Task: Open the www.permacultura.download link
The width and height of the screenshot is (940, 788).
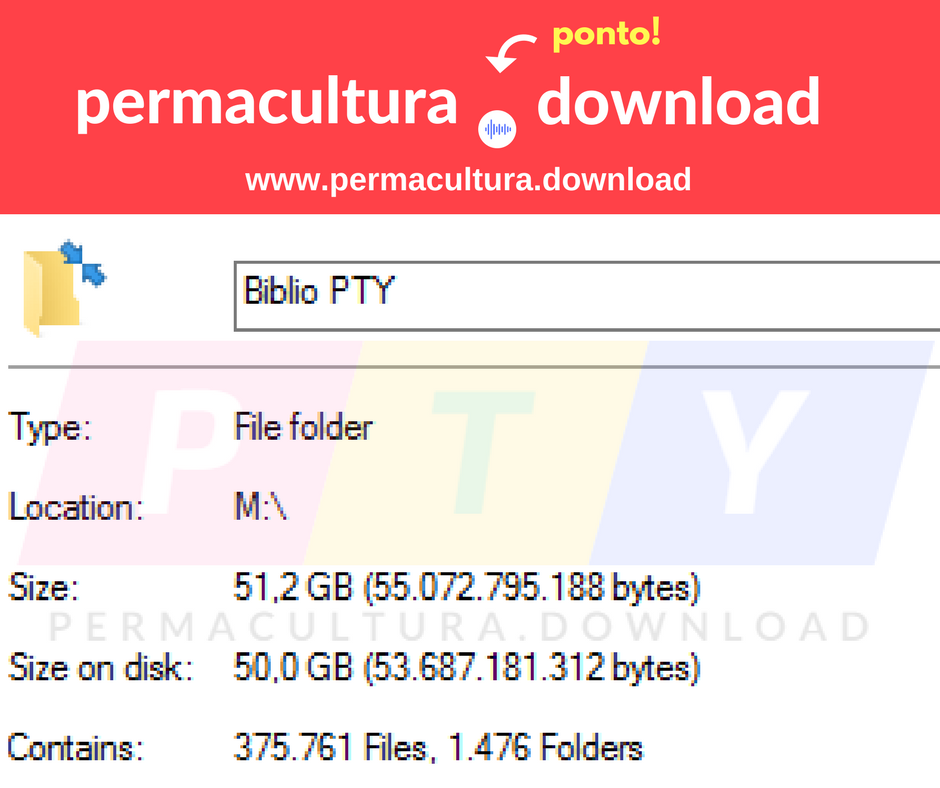Action: click(468, 181)
